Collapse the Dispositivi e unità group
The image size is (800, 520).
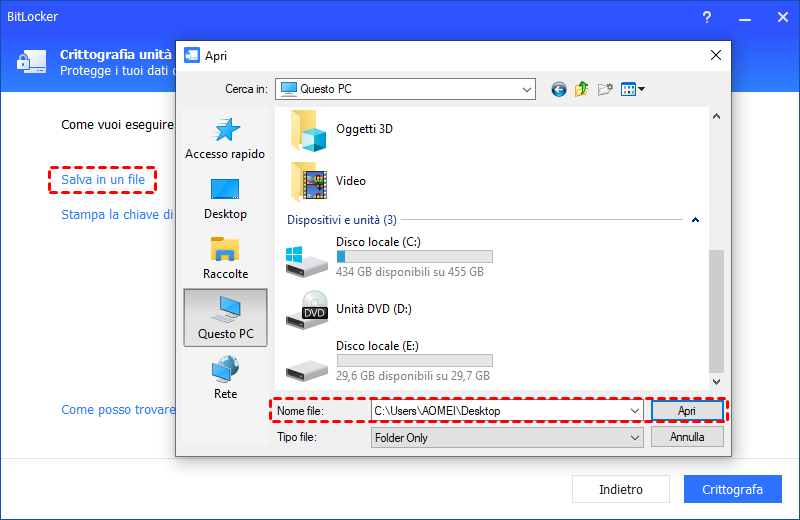[x=695, y=220]
